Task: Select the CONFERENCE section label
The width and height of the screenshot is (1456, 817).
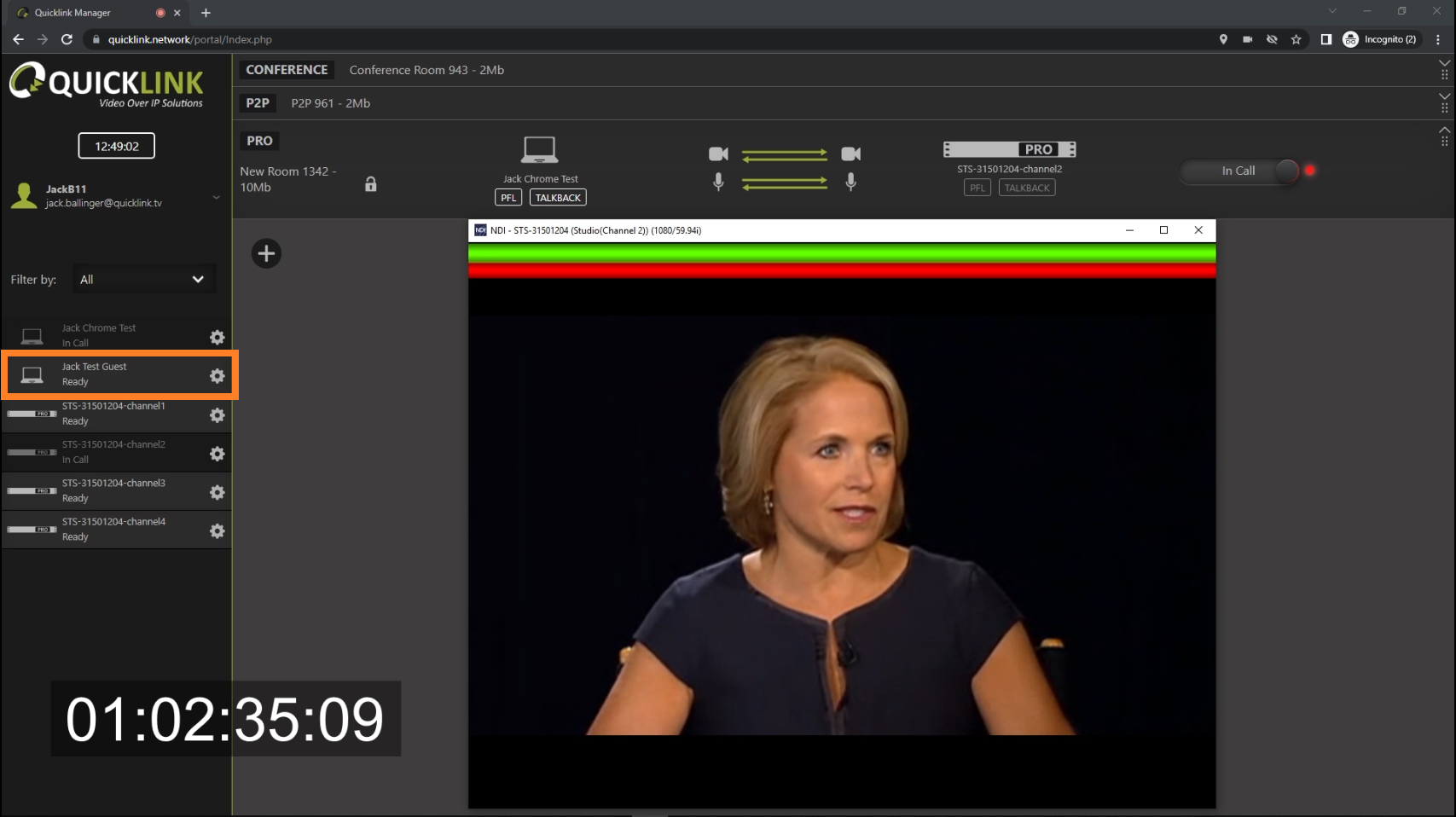Action: pos(287,70)
